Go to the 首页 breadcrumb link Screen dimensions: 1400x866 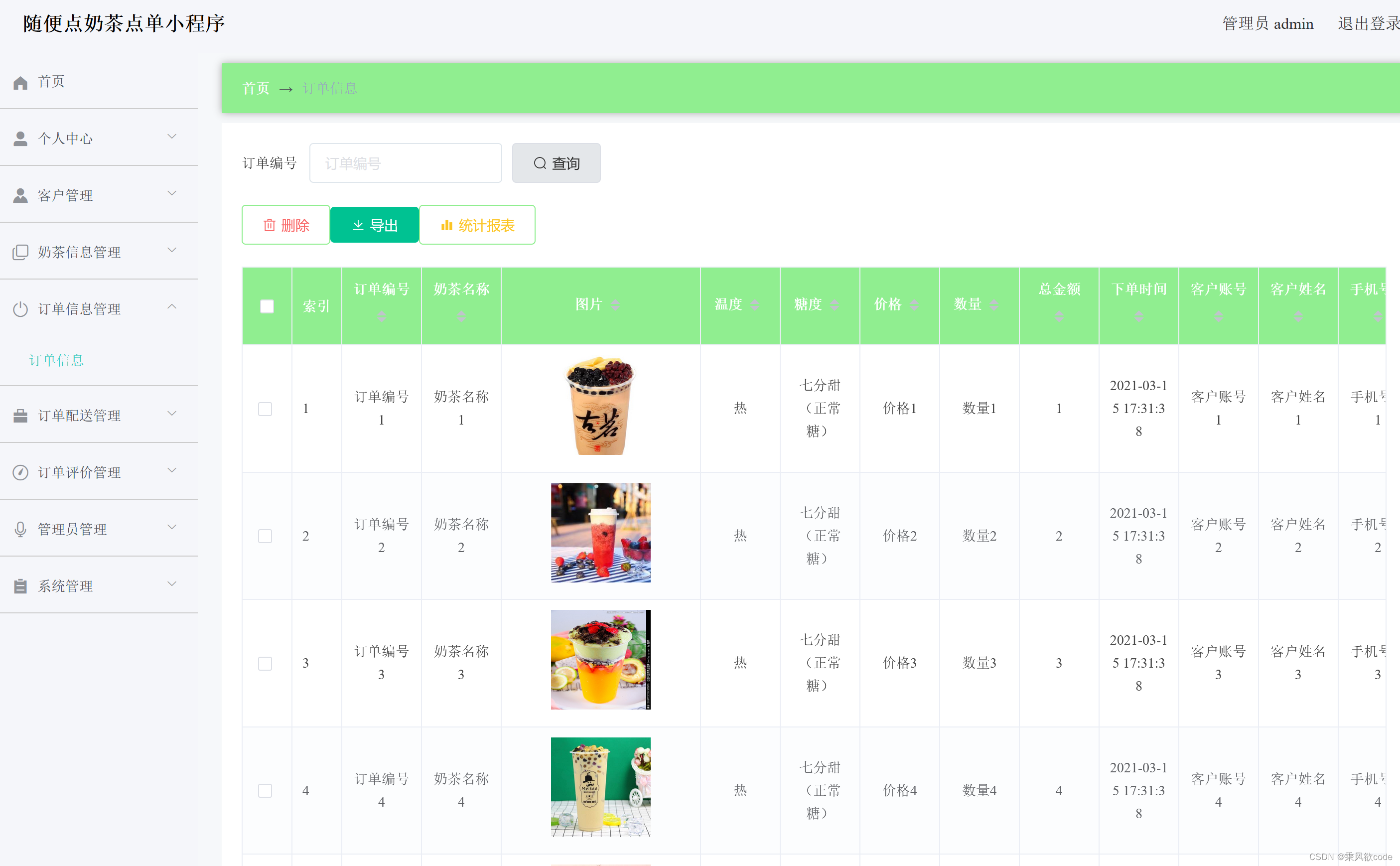(x=256, y=88)
